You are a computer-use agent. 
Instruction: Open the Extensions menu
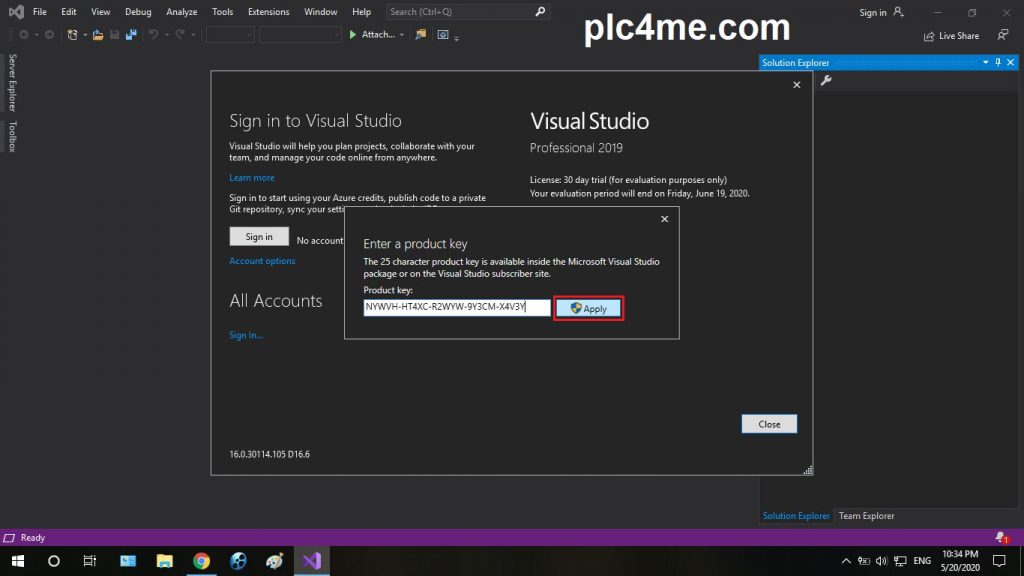click(270, 12)
